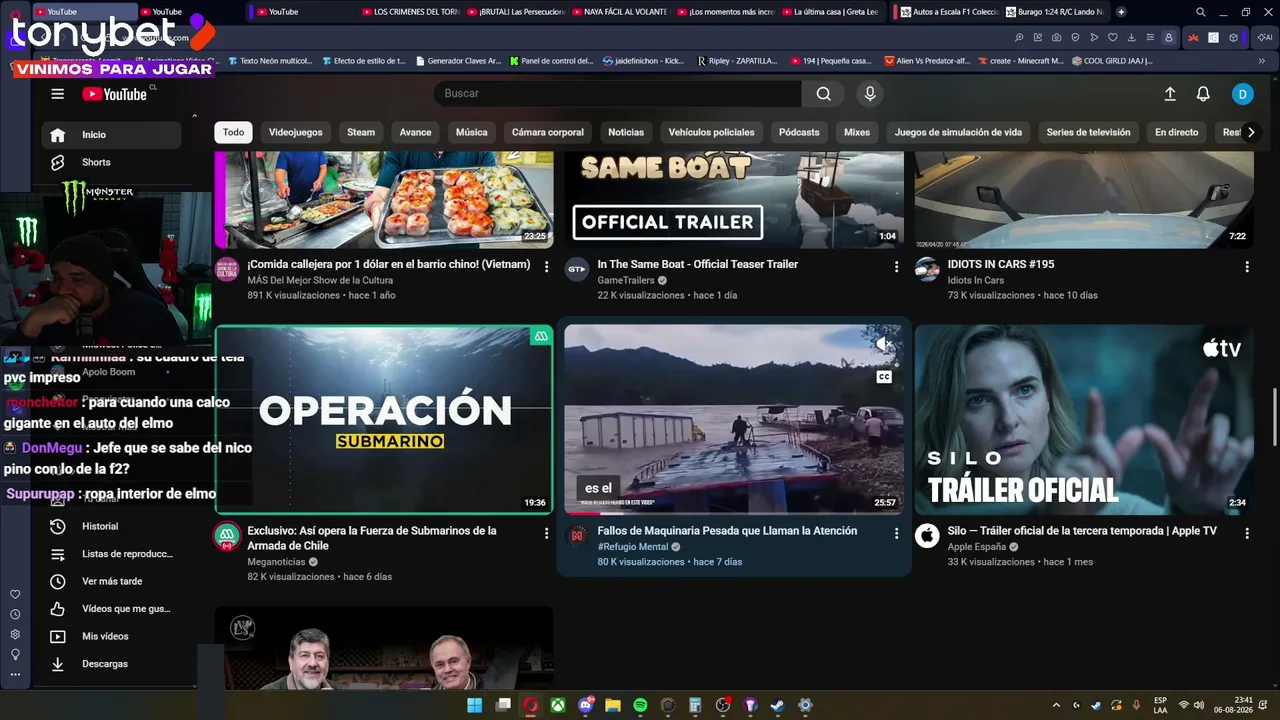Screen dimensions: 1280x720
Task: Select the Música filter chip
Action: click(x=472, y=132)
